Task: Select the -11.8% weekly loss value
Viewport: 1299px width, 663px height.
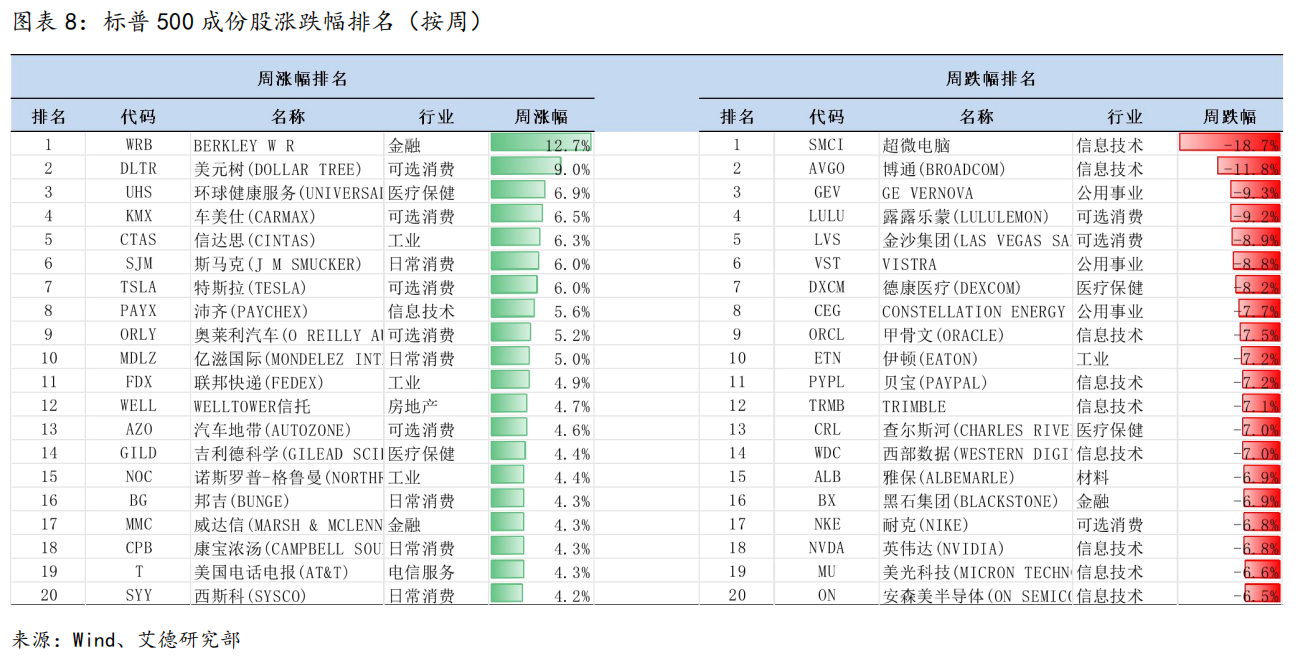Action: click(x=1253, y=169)
